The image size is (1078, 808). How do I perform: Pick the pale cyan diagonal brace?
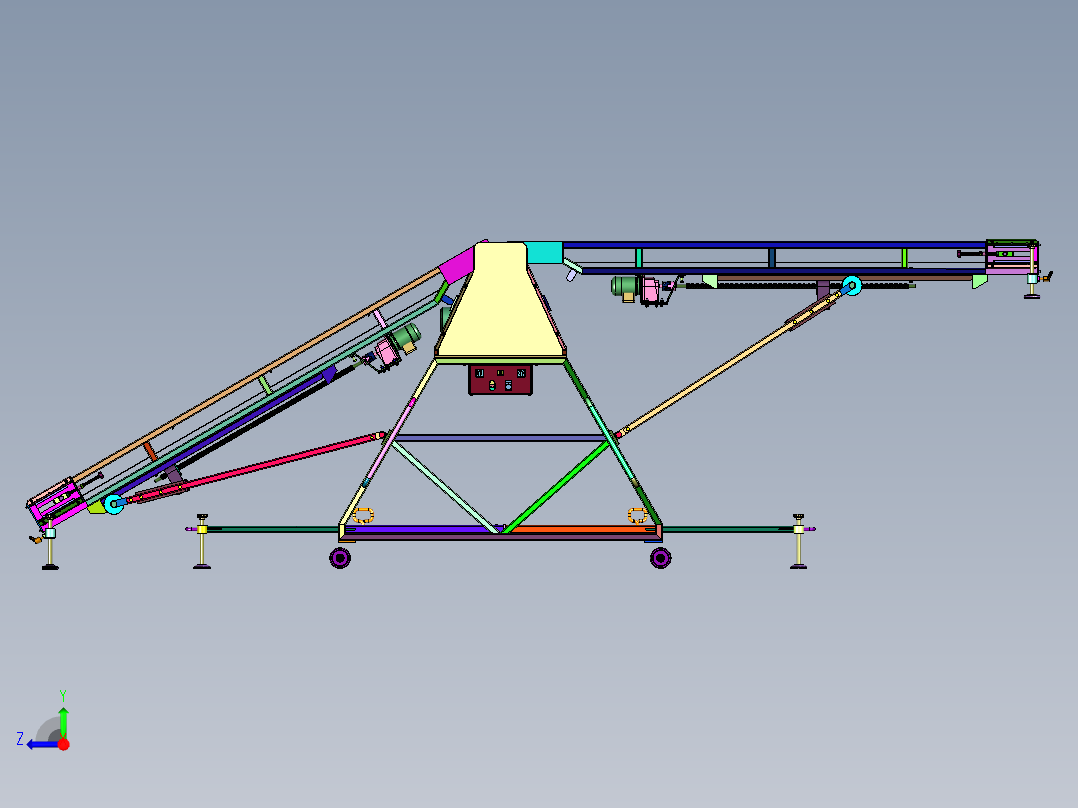coord(445,487)
